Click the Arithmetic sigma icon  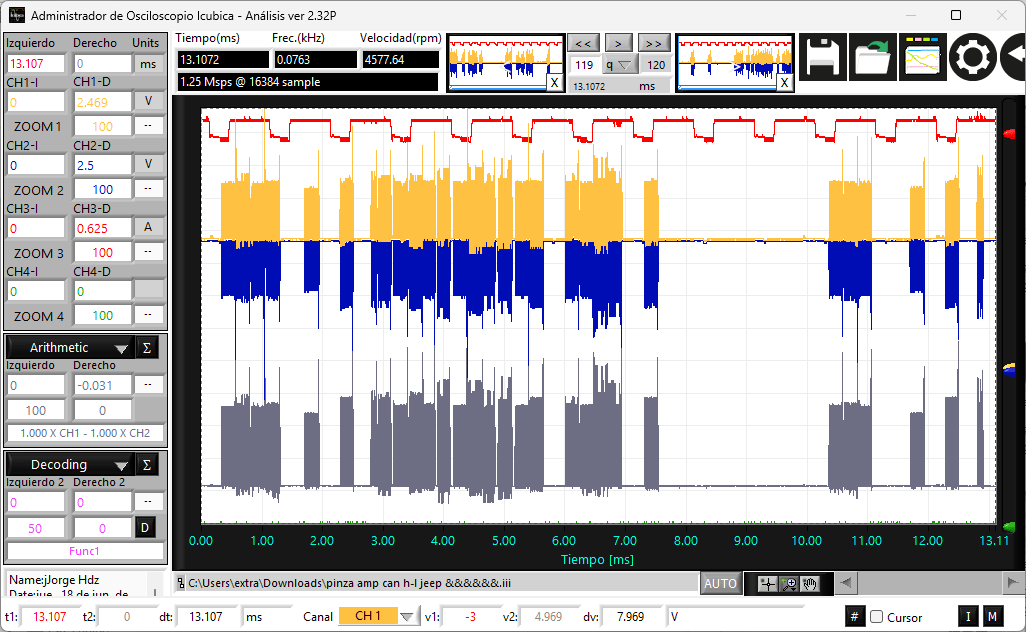(x=147, y=347)
